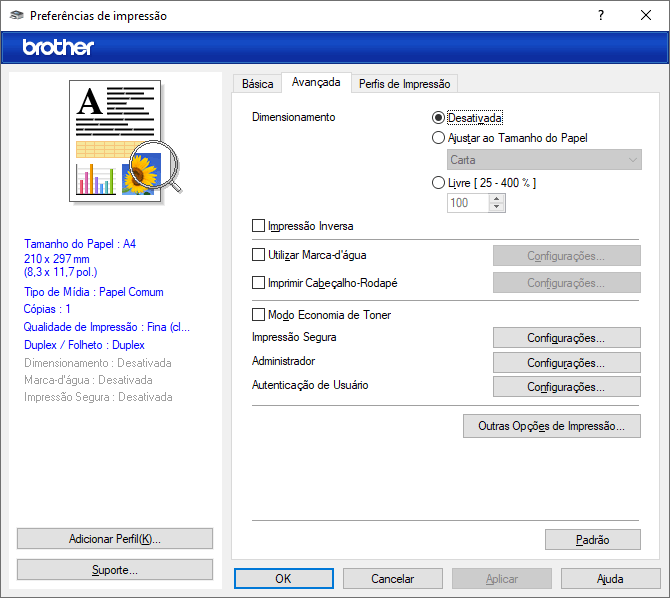
Task: Choose the Livre scaling radio button
Action: pyautogui.click(x=439, y=183)
